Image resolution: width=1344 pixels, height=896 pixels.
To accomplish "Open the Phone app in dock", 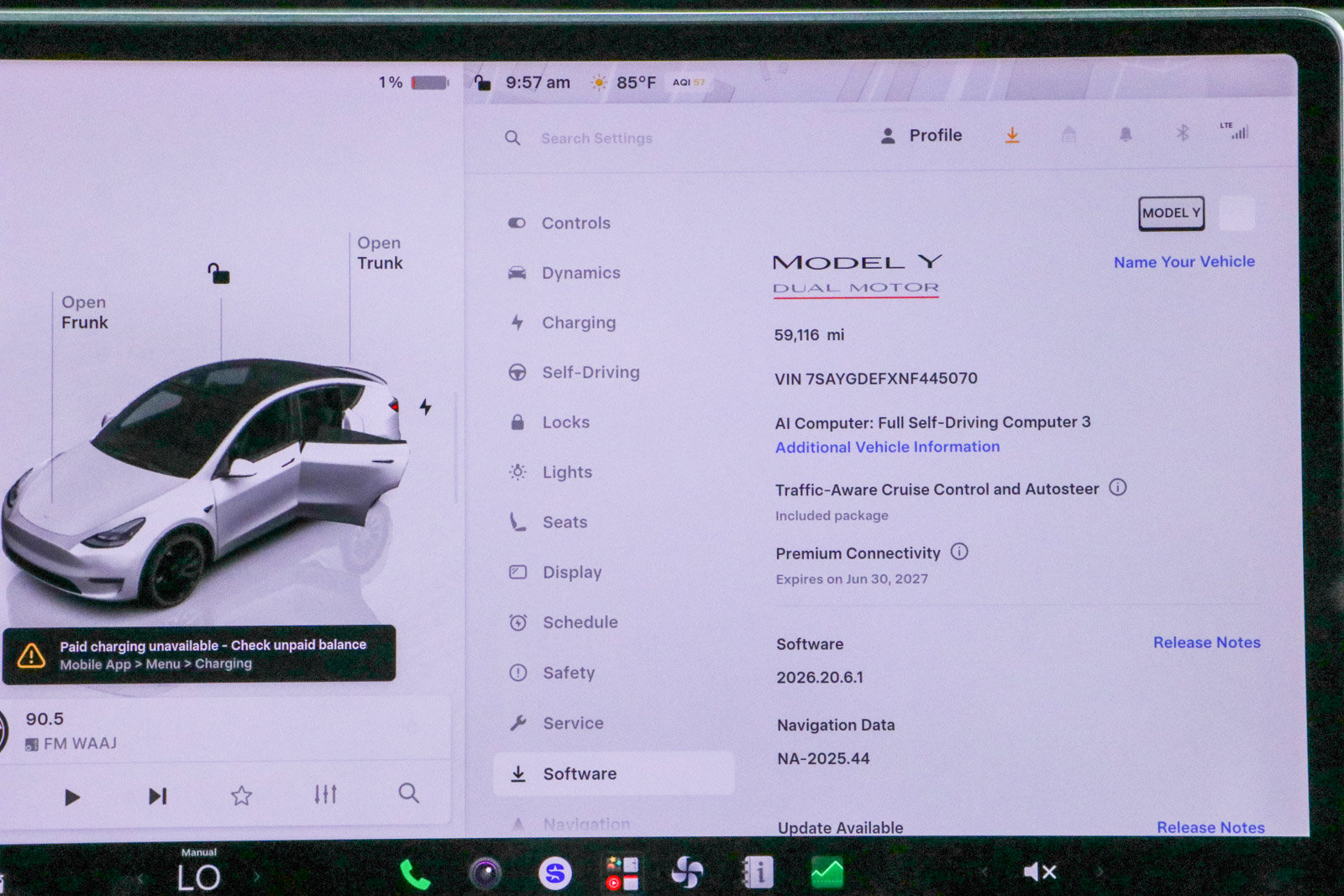I will [x=415, y=875].
